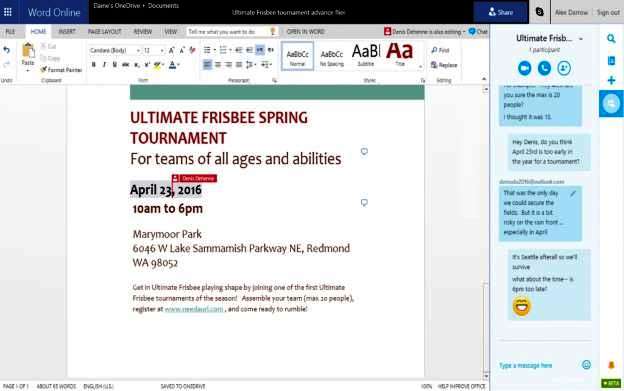Open Replace in the Editing group
Screen dimensions: 624x391
tap(444, 65)
